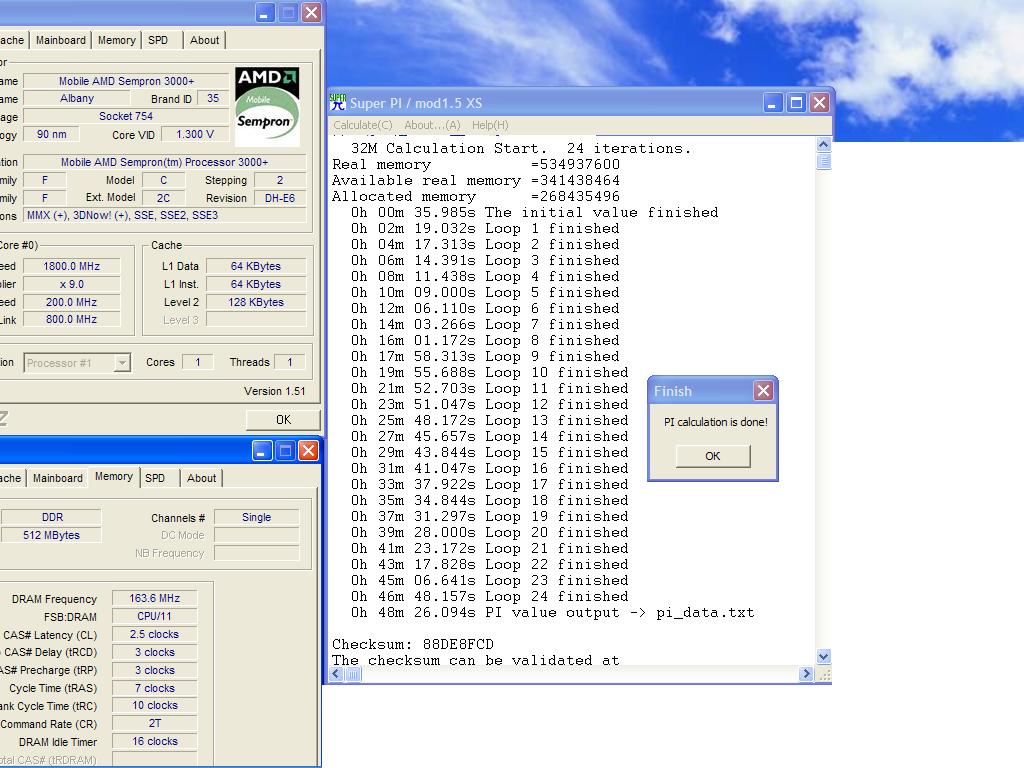
Task: Click the Super PI window resize grip
Action: 825,675
